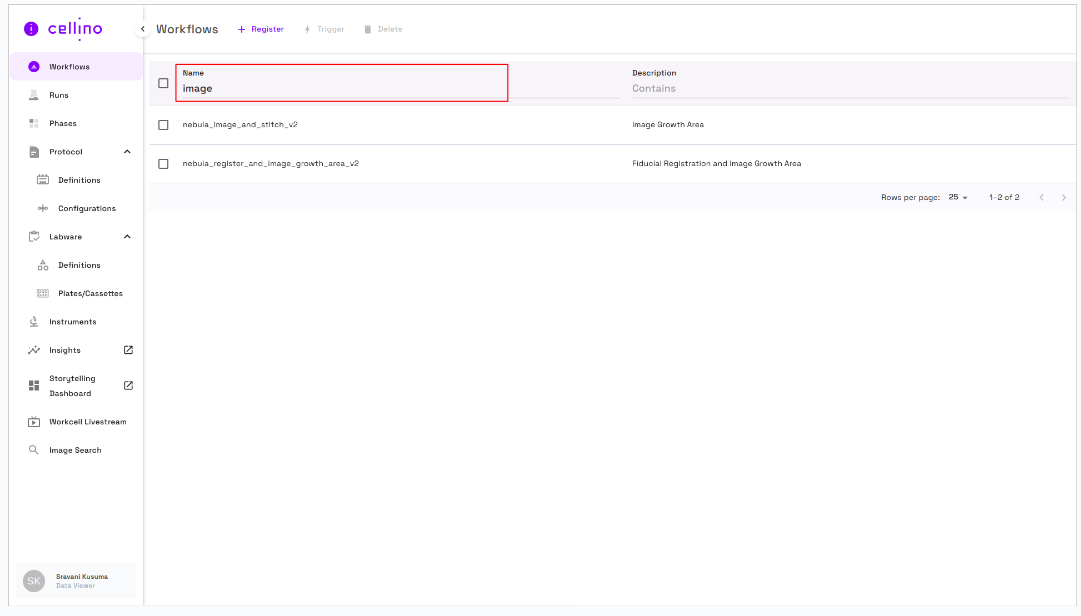The height and width of the screenshot is (616, 1081).
Task: Click the Description filter input field
Action: (x=848, y=89)
